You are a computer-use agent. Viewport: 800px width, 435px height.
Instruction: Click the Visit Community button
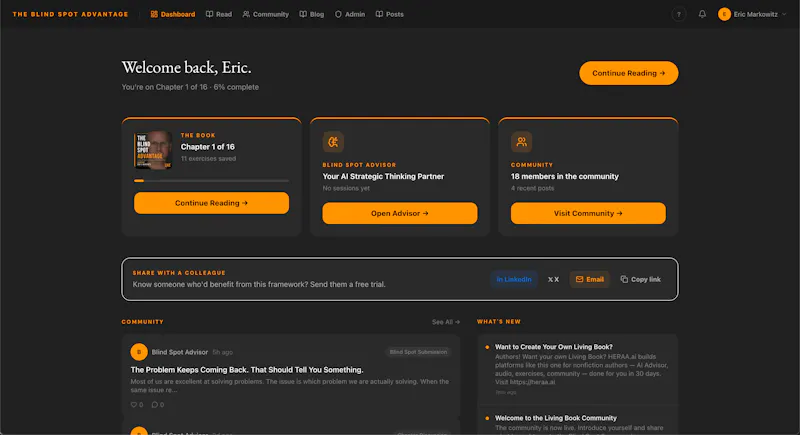588,213
